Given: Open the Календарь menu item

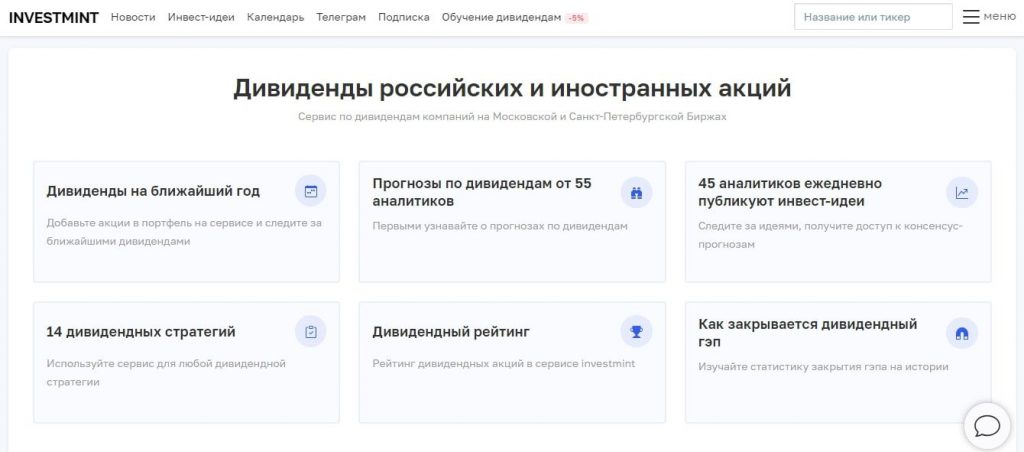Looking at the screenshot, I should pos(276,18).
